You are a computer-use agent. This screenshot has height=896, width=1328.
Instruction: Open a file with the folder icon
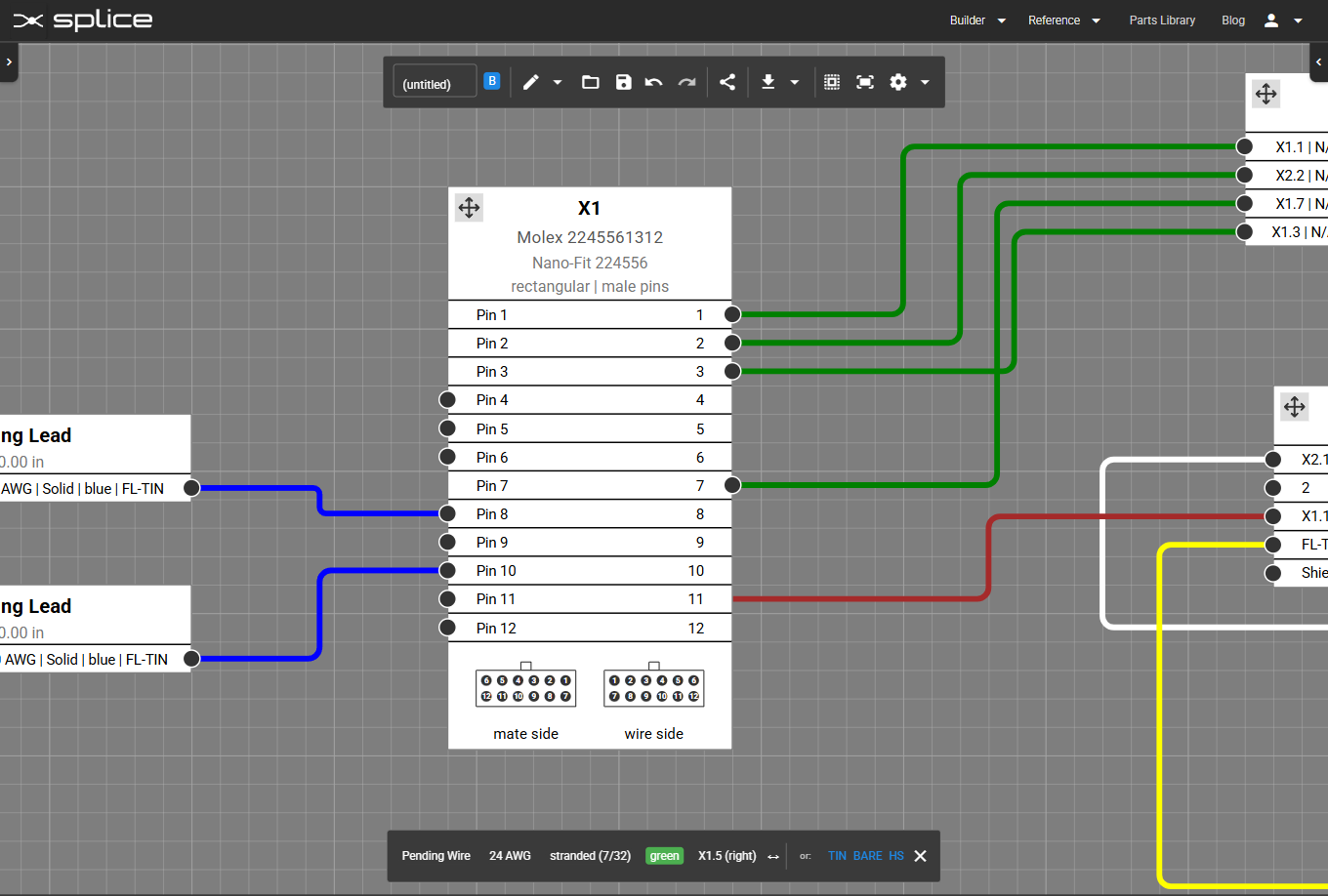[x=590, y=82]
